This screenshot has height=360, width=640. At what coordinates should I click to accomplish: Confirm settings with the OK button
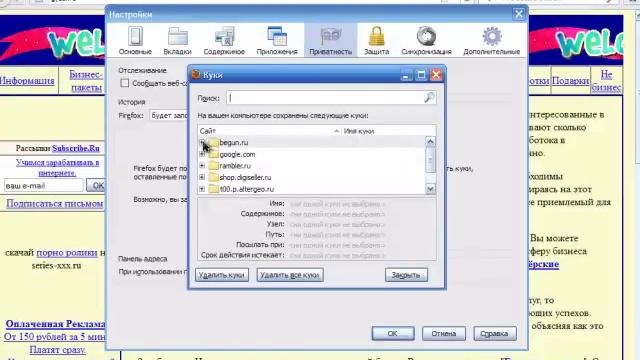(393, 333)
